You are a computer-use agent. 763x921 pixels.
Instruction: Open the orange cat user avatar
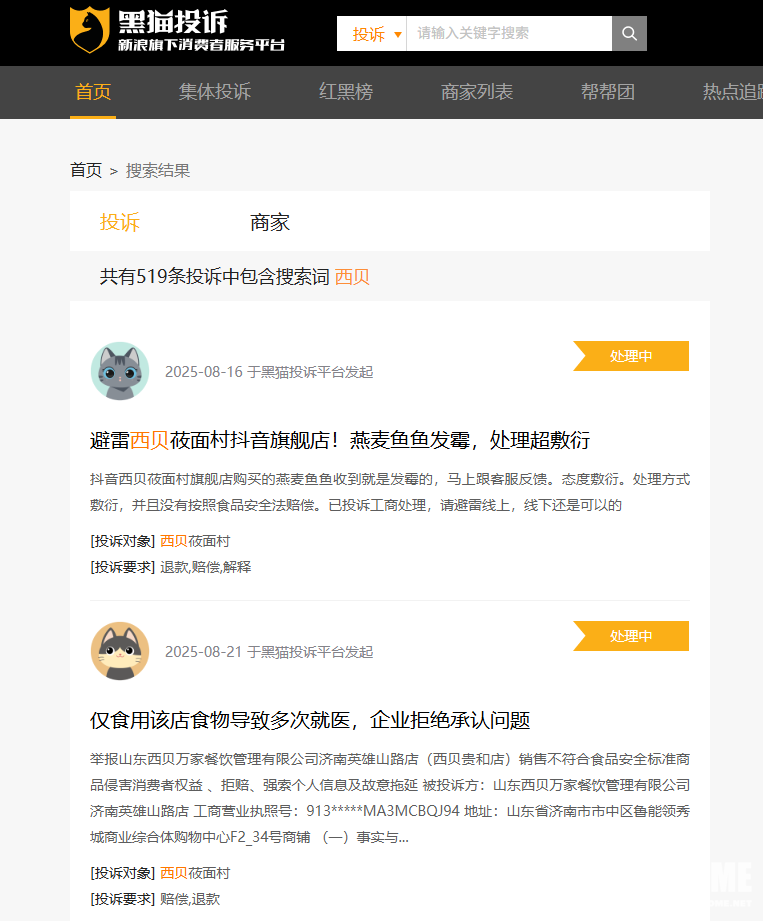click(x=120, y=651)
